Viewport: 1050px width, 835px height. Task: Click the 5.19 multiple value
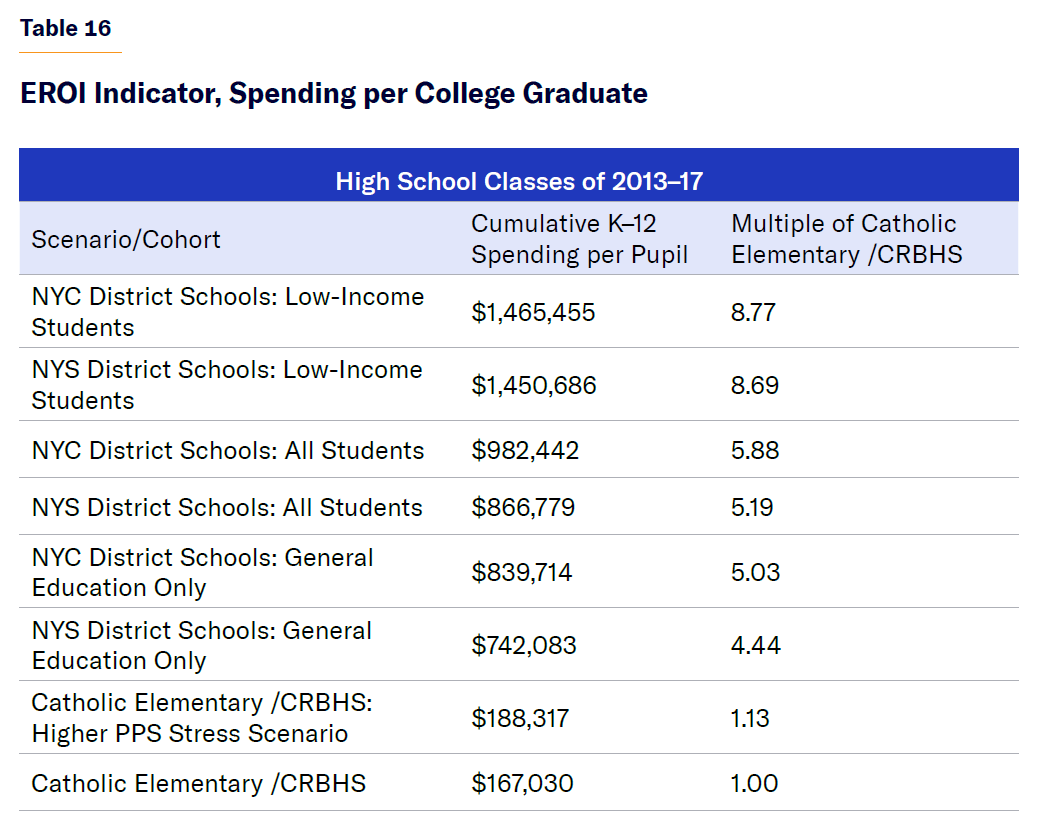coord(752,507)
